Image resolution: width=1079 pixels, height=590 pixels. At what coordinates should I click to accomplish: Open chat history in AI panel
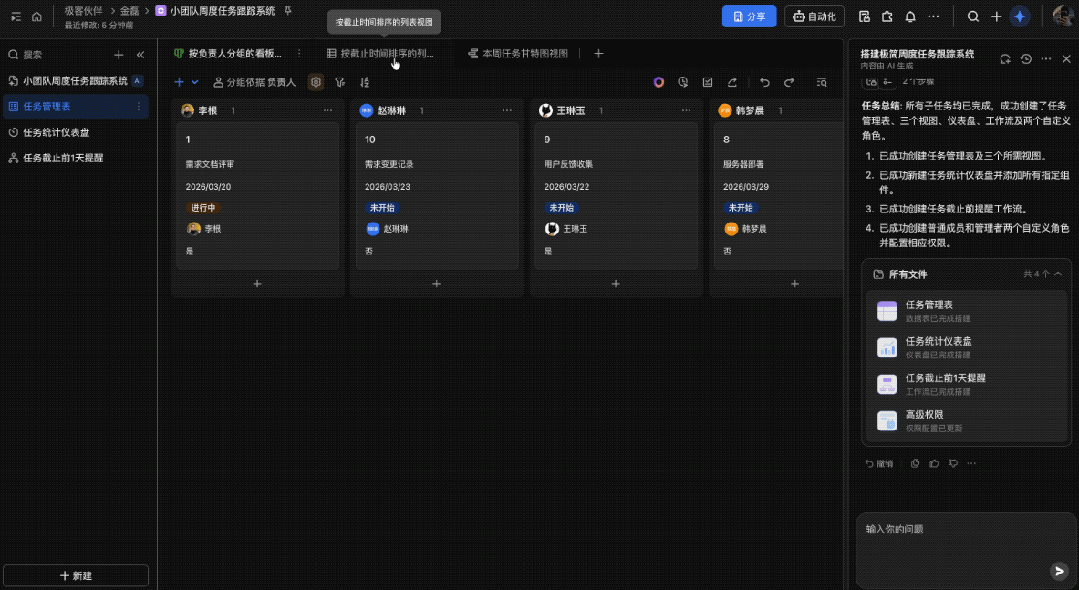[x=1026, y=60]
